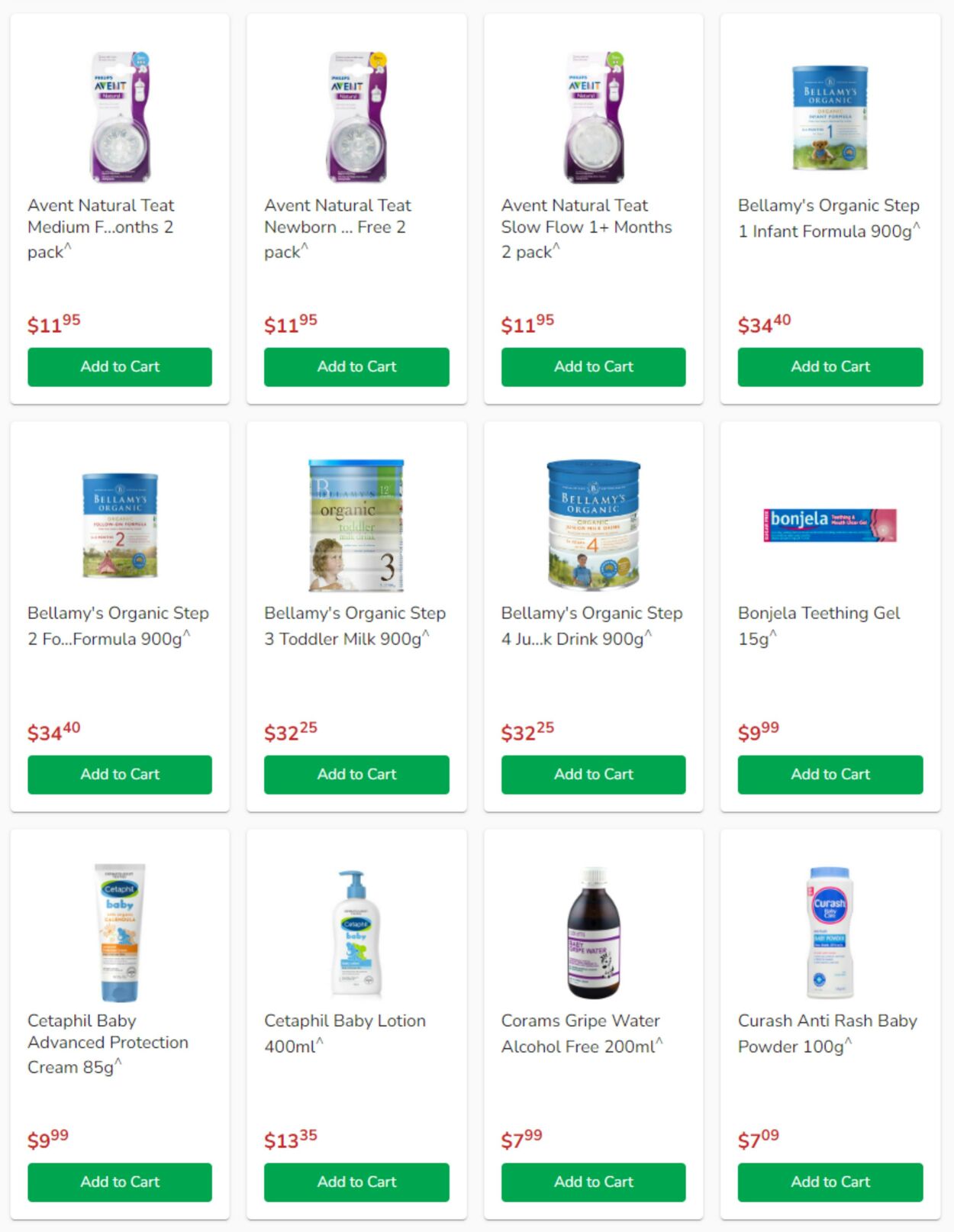The height and width of the screenshot is (1232, 954).
Task: Open Avent Natural Teat Newborn title link
Action: point(337,227)
